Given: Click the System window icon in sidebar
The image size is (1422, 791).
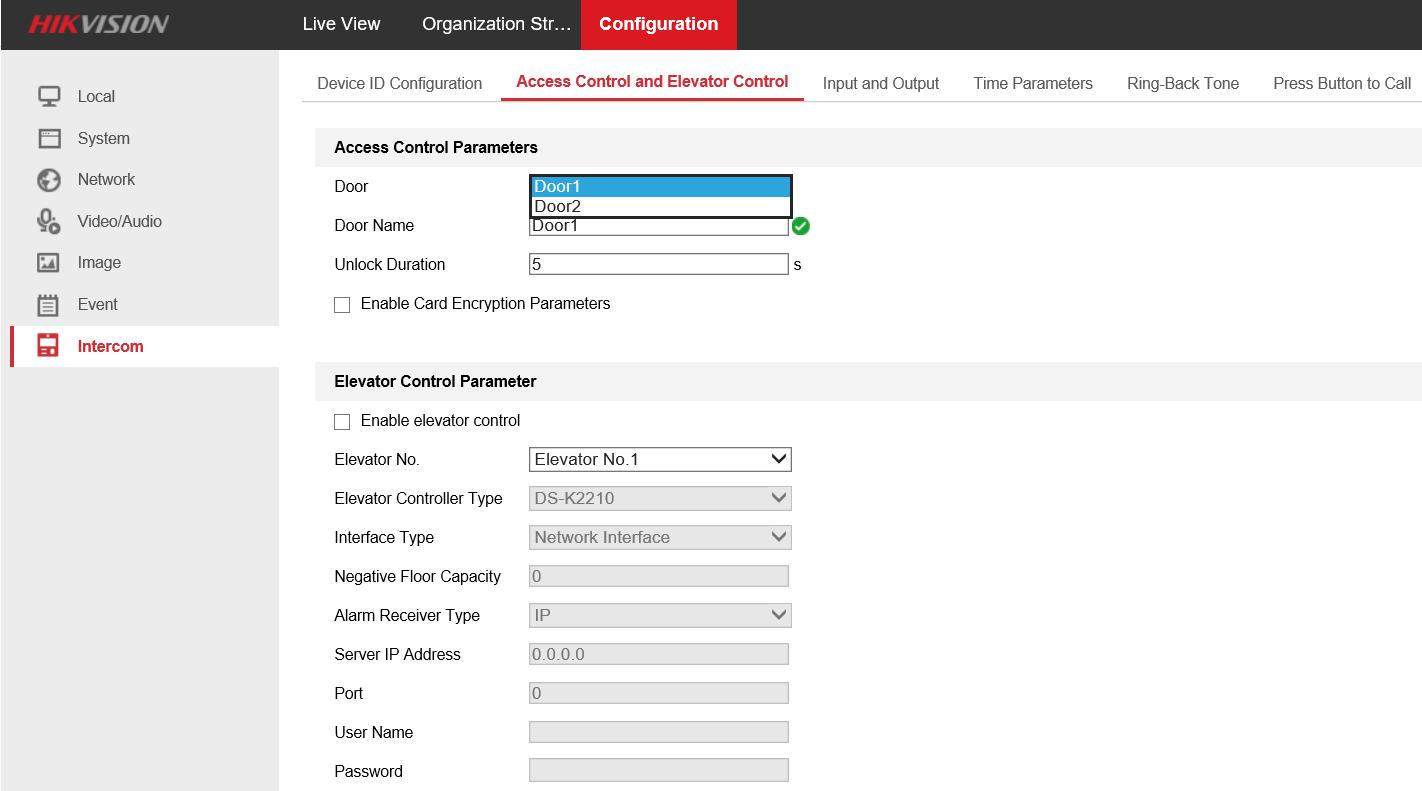Looking at the screenshot, I should pyautogui.click(x=49, y=138).
